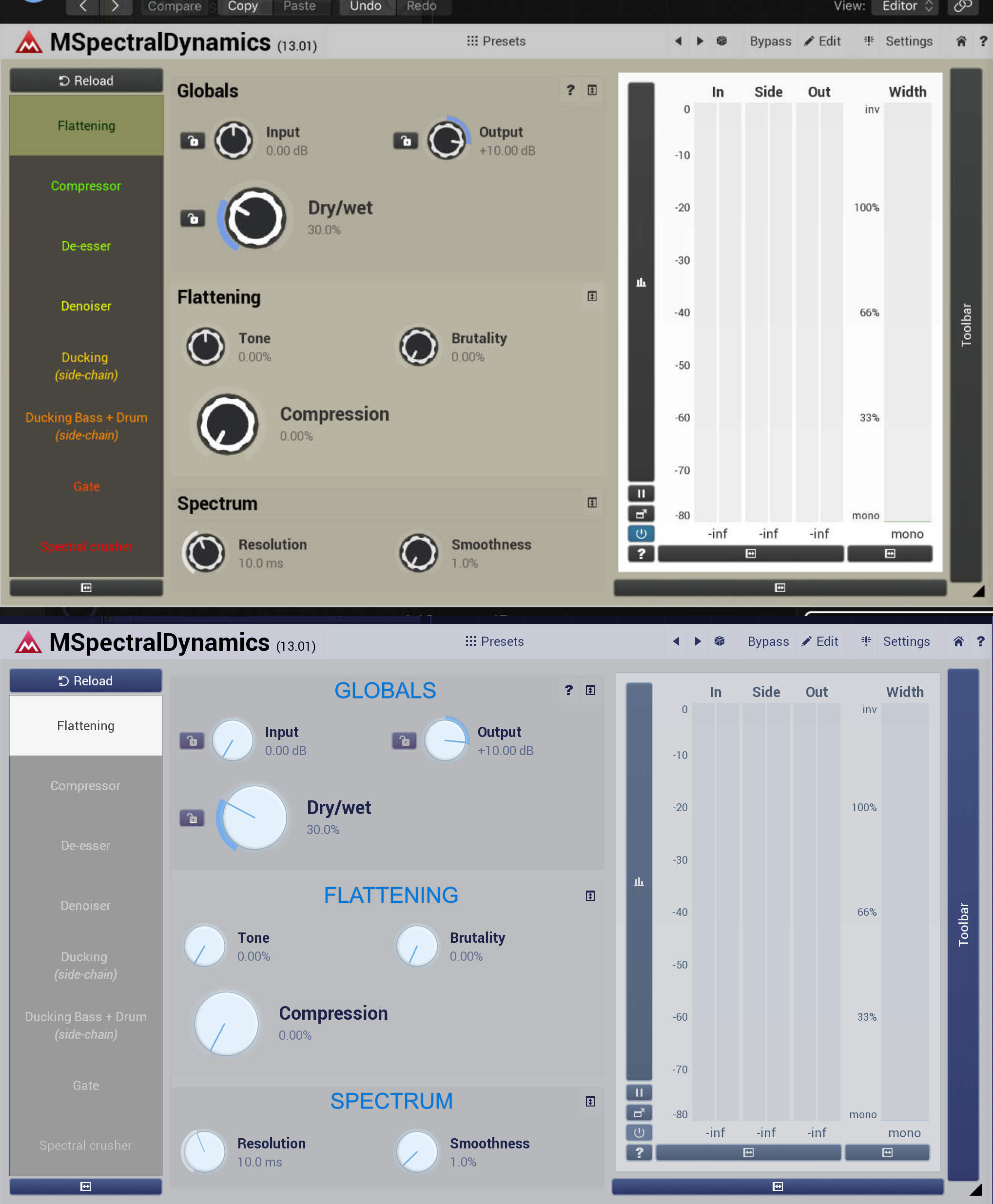Open GLOBALS help in bottom plugin
The width and height of the screenshot is (993, 1204).
point(568,690)
